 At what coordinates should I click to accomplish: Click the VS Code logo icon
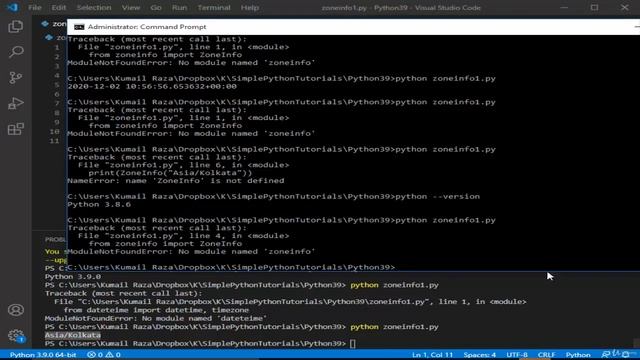12,7
